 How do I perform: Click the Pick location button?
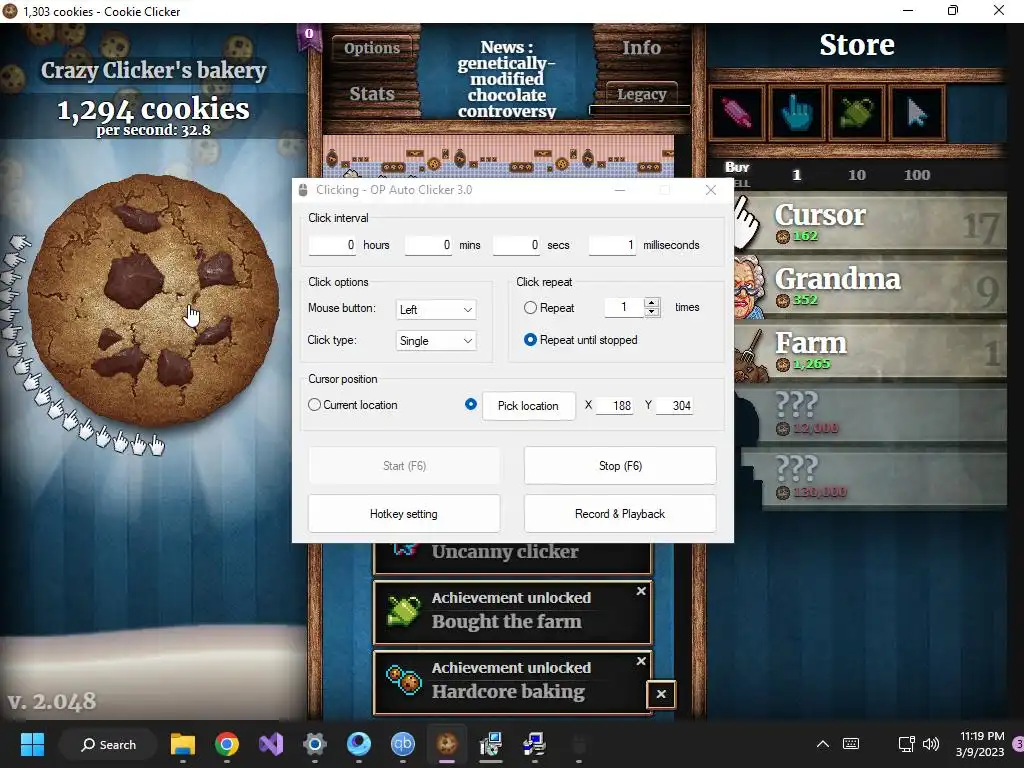pos(528,406)
